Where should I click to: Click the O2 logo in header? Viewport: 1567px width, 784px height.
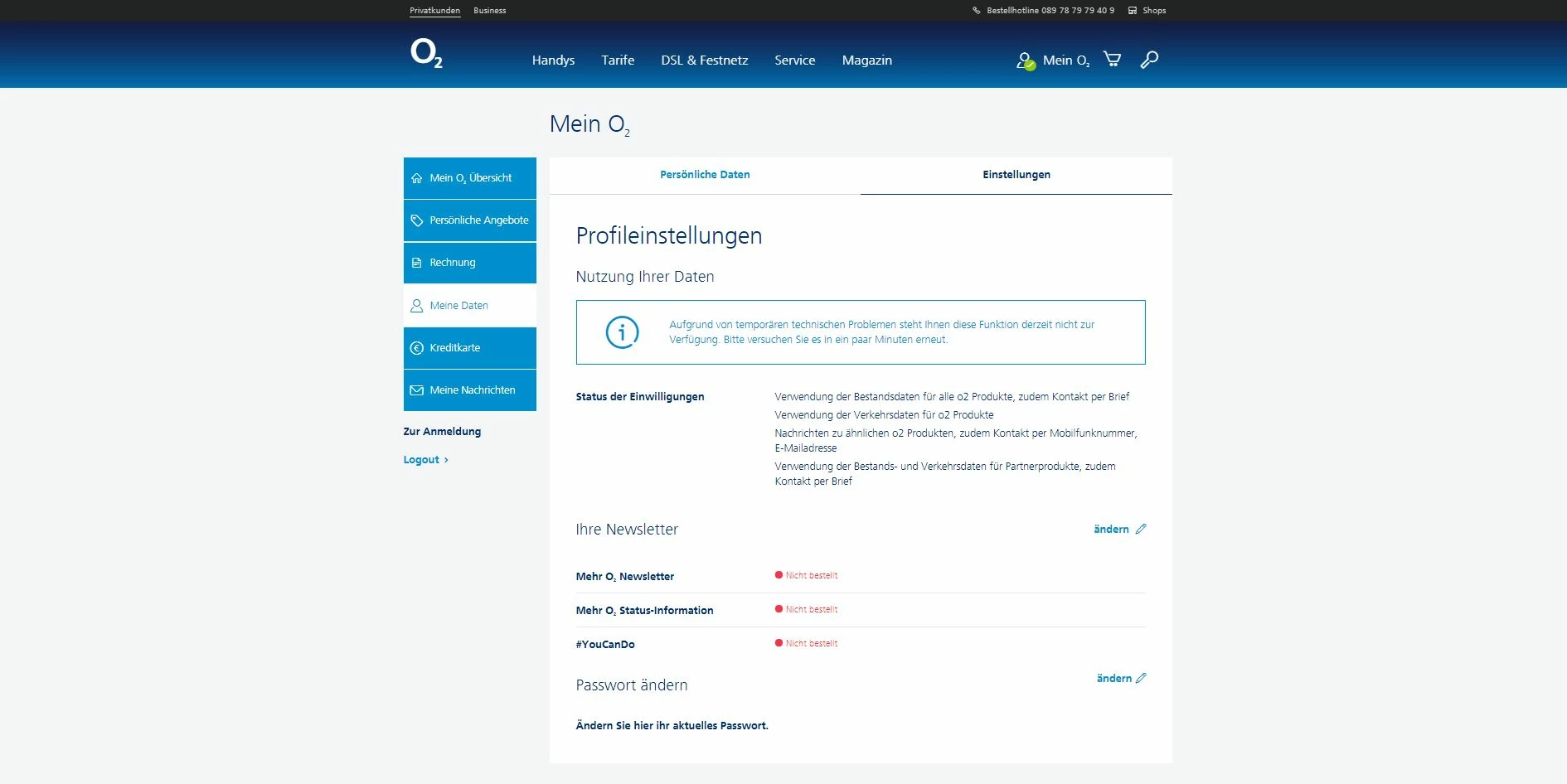(x=426, y=53)
